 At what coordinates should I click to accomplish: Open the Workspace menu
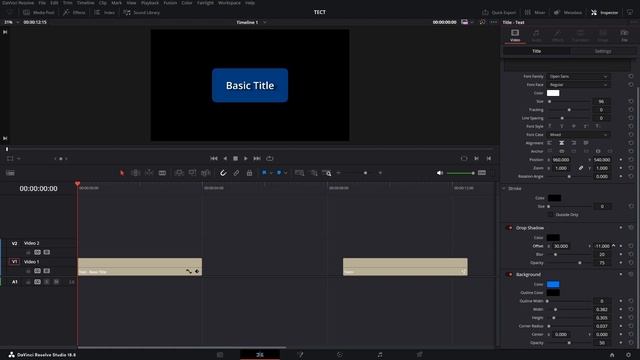pos(229,2)
